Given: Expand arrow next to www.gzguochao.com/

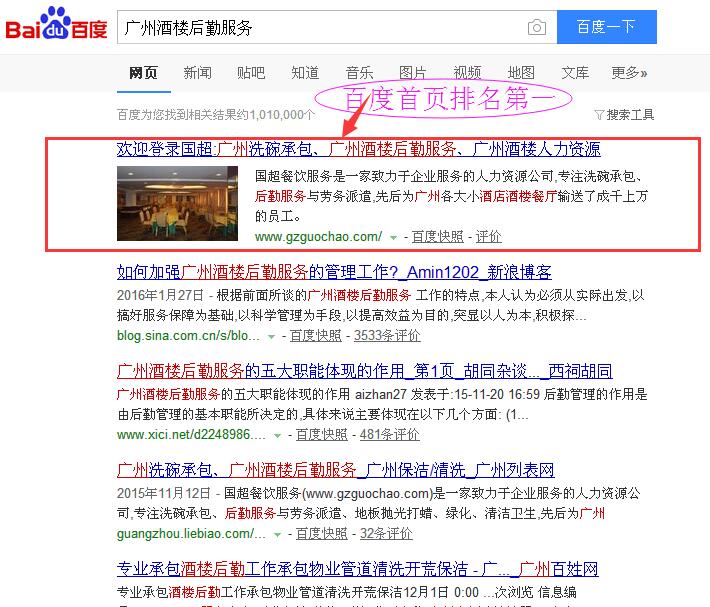Looking at the screenshot, I should click(393, 238).
